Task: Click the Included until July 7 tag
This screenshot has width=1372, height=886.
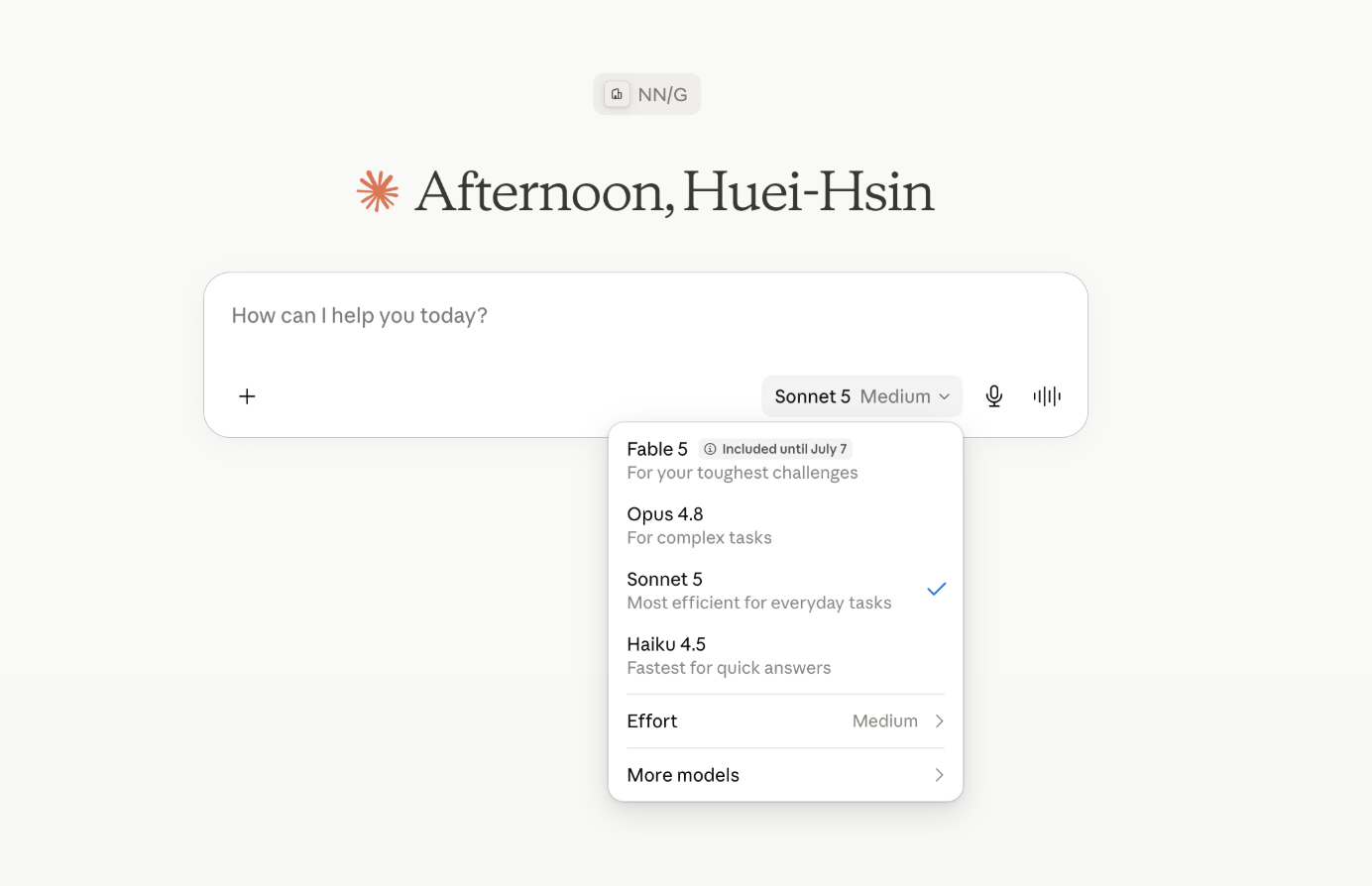Action: pyautogui.click(x=775, y=449)
